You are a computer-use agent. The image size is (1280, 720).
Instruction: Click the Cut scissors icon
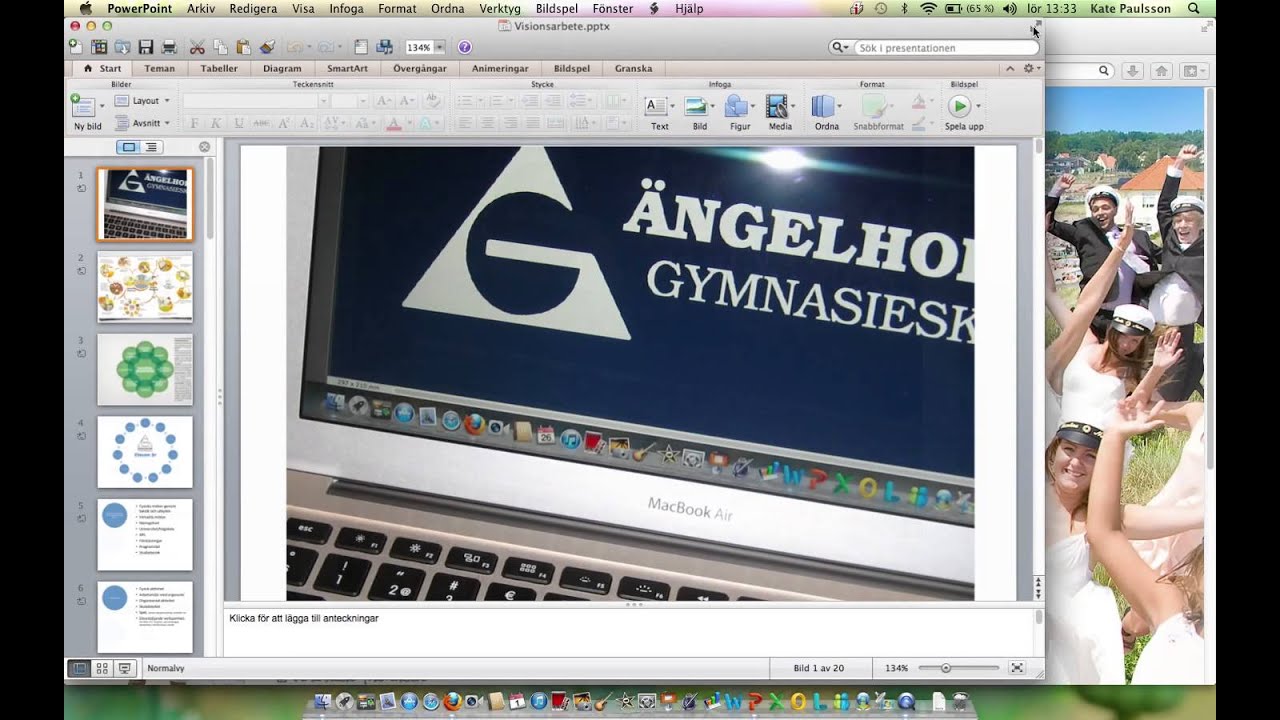[x=197, y=47]
